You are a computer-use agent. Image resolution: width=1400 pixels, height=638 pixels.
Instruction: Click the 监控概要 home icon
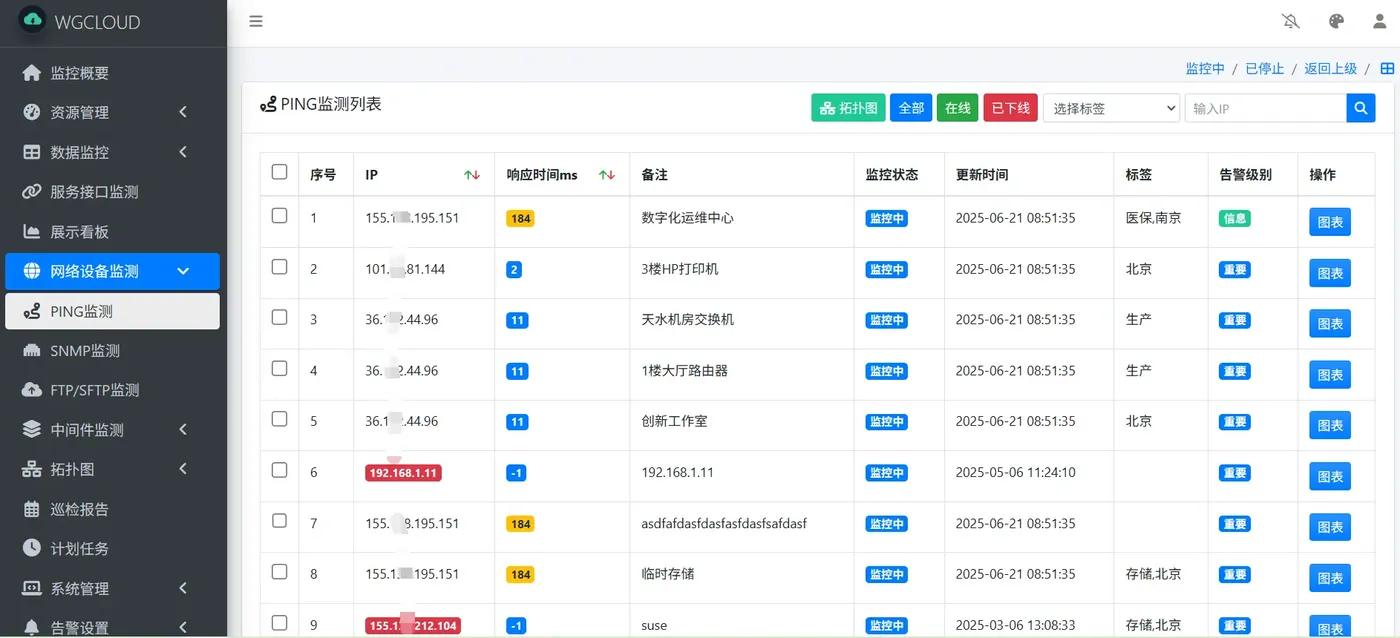coord(32,73)
